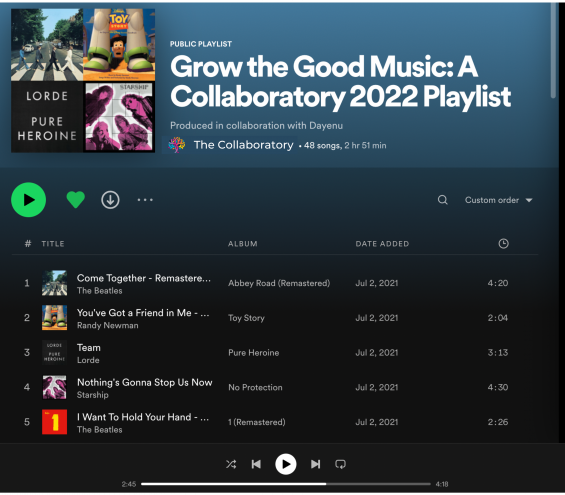This screenshot has width=565, height=495.
Task: Open the 1 (Remastered) album link
Action: pyautogui.click(x=257, y=422)
